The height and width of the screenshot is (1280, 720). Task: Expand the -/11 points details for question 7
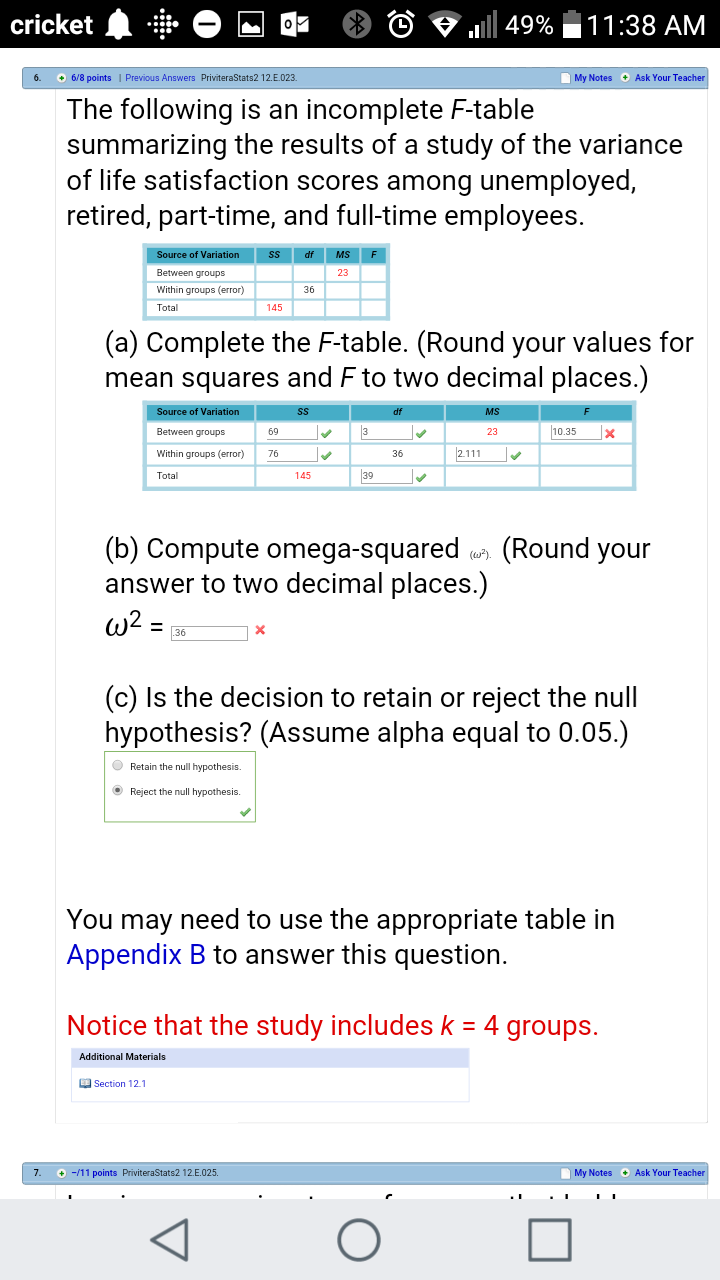click(x=62, y=1172)
